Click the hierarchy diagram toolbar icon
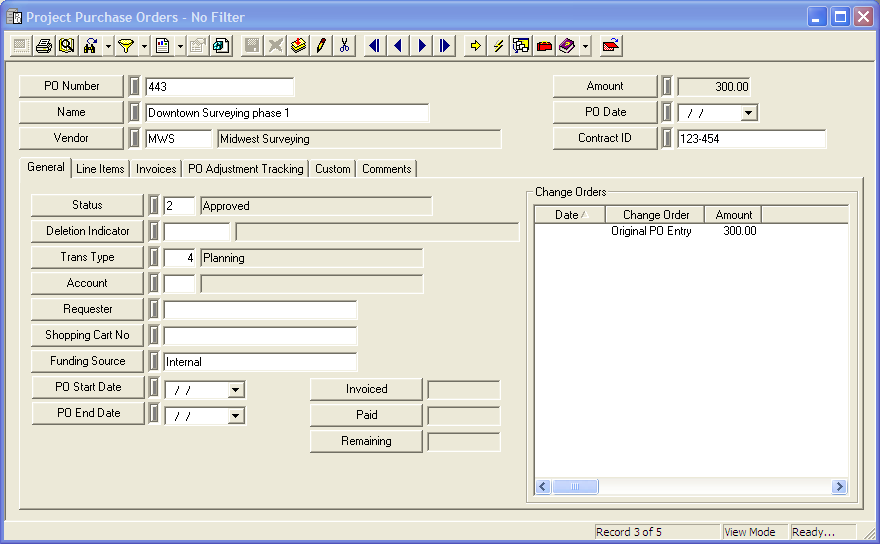880x544 pixels. click(x=521, y=45)
